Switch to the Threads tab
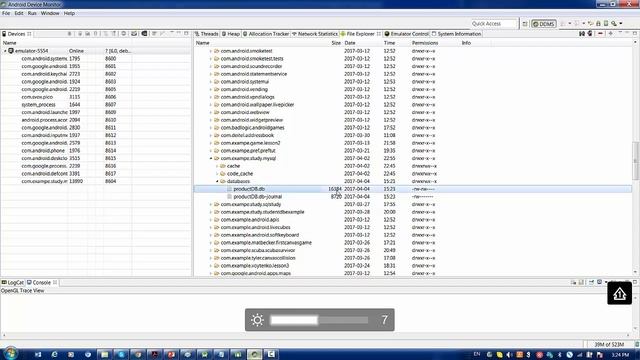The image size is (640, 360). tap(207, 34)
